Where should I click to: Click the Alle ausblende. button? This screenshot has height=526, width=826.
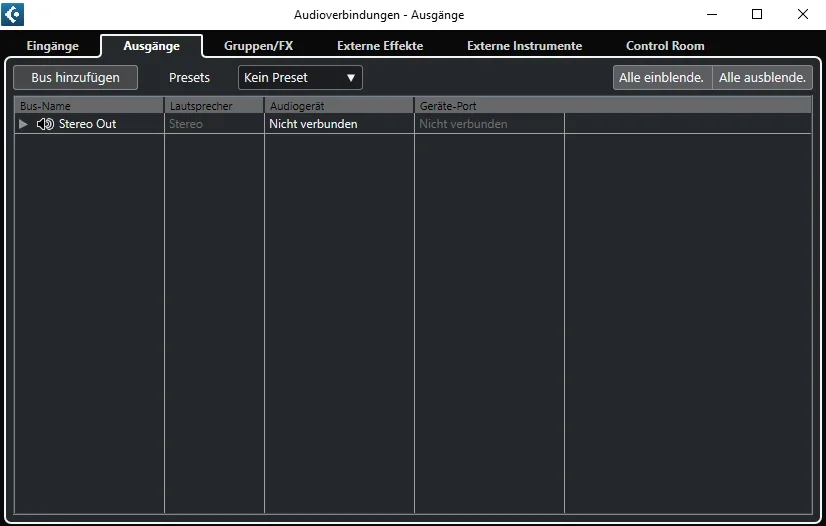click(x=762, y=77)
